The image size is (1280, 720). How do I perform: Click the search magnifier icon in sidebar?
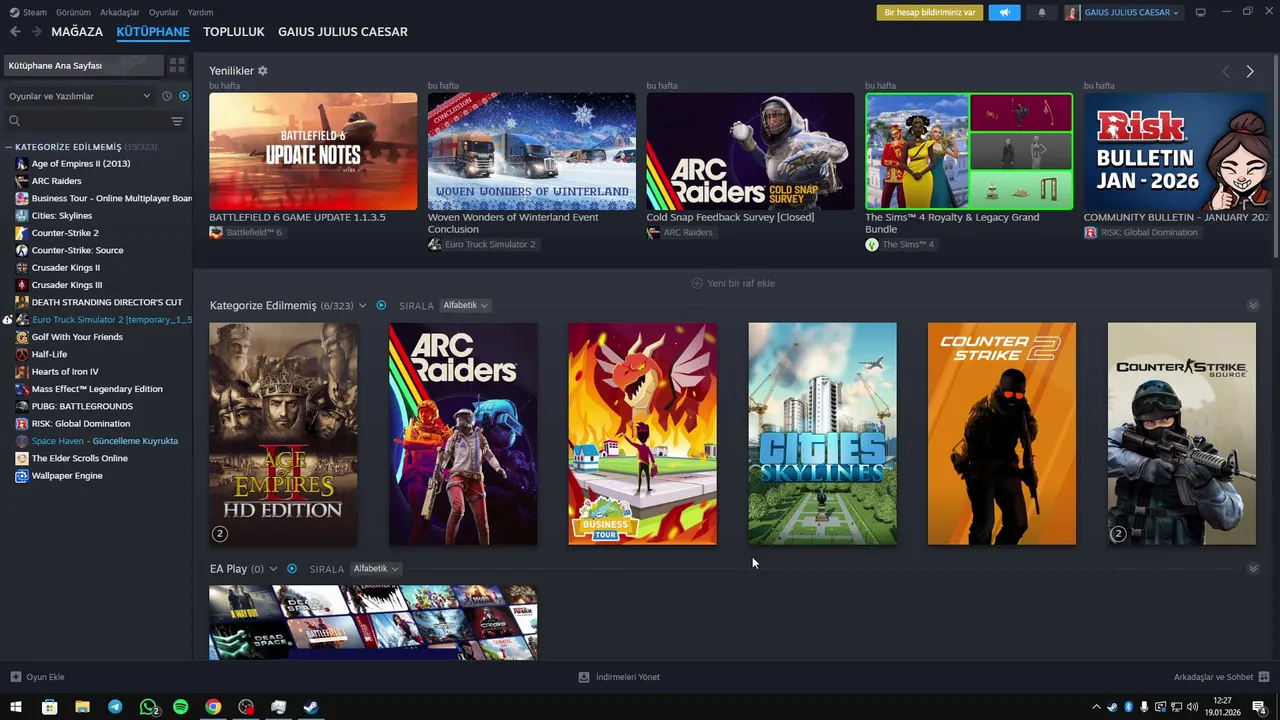pos(14,121)
